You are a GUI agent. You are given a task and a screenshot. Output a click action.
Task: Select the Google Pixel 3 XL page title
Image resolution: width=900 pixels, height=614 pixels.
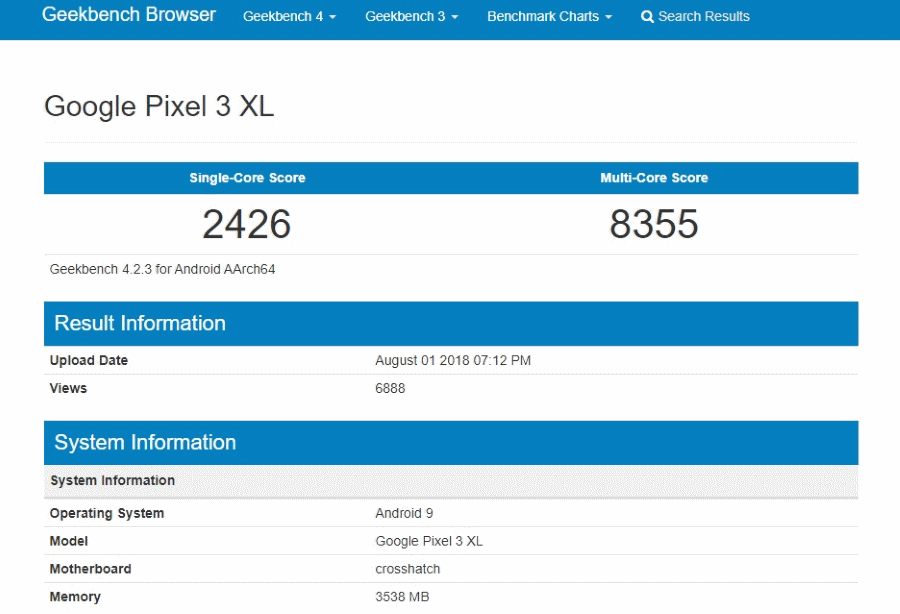159,106
